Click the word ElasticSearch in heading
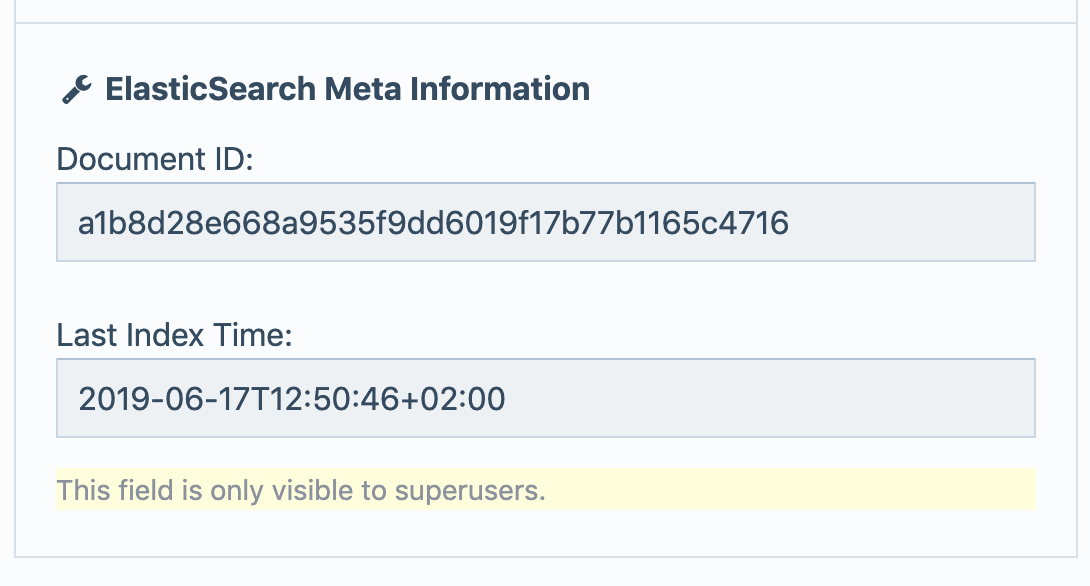The height and width of the screenshot is (586, 1090). click(x=211, y=89)
